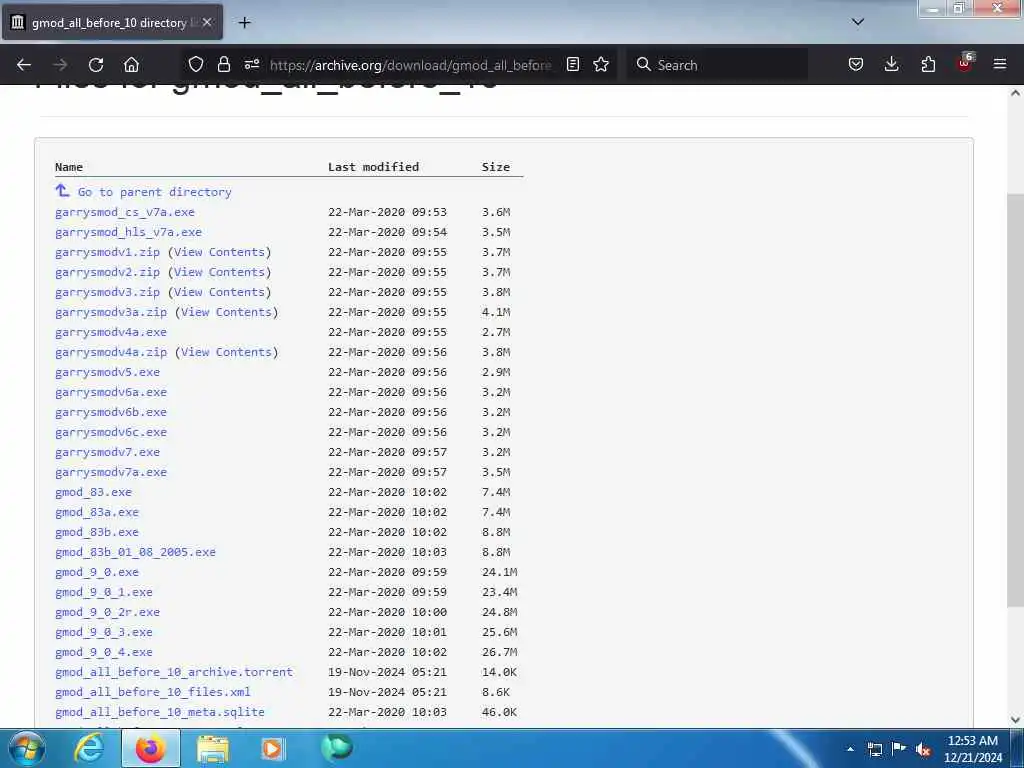
Task: Download gmod_83b.exe
Action: (x=97, y=532)
